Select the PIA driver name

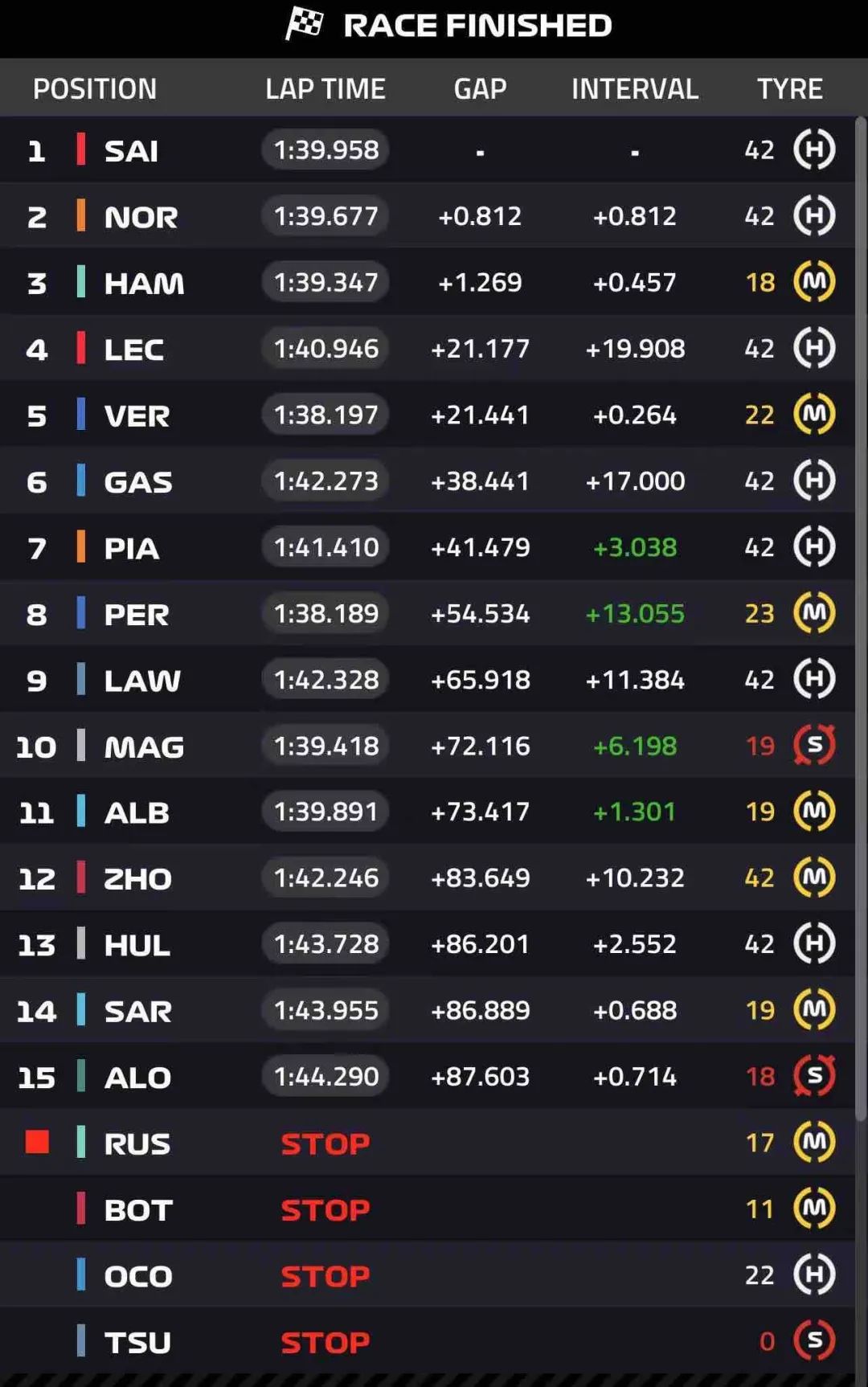(x=132, y=548)
